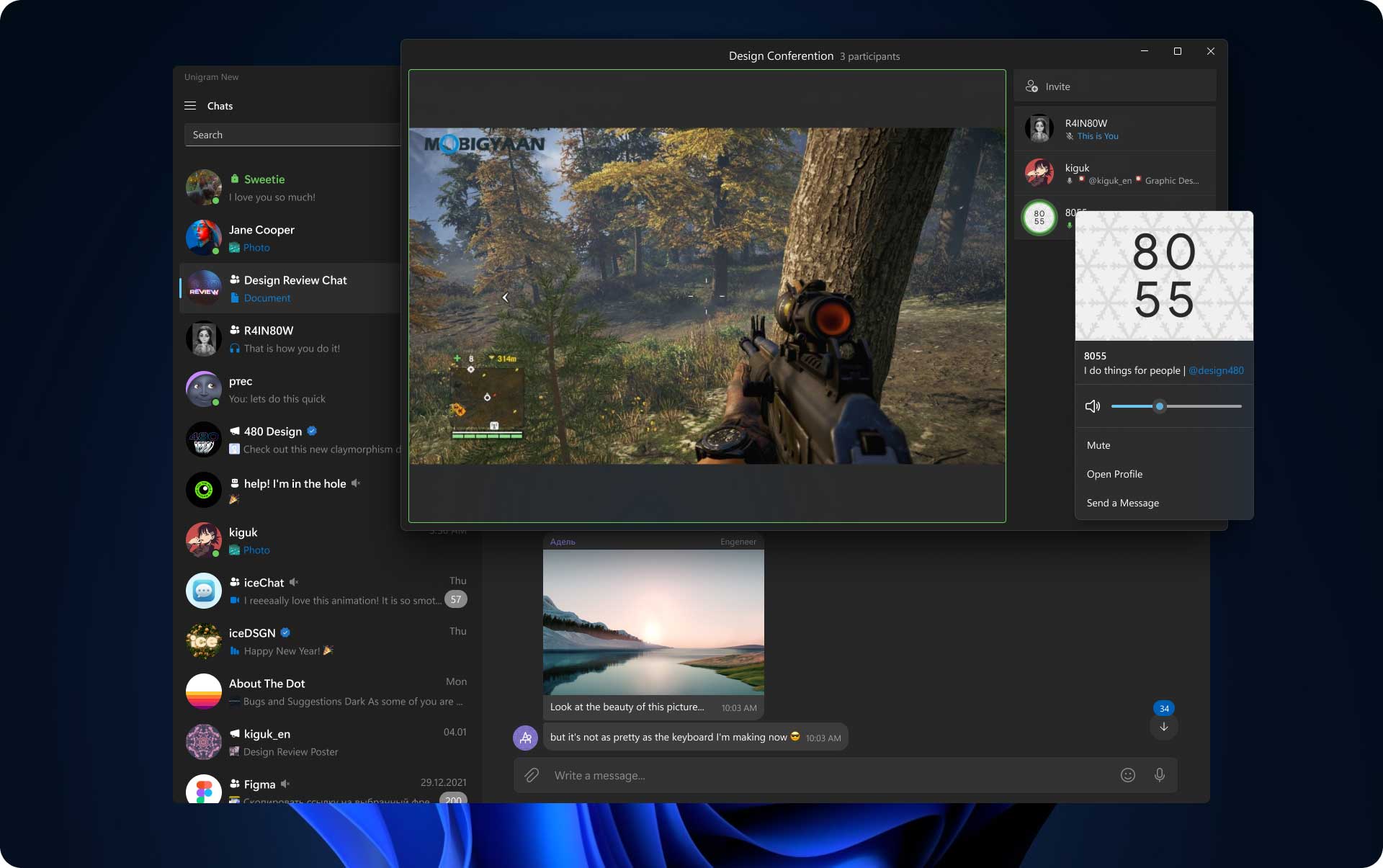Image resolution: width=1383 pixels, height=868 pixels.
Task: Click the Document label under Design Review Chat
Action: (x=267, y=298)
